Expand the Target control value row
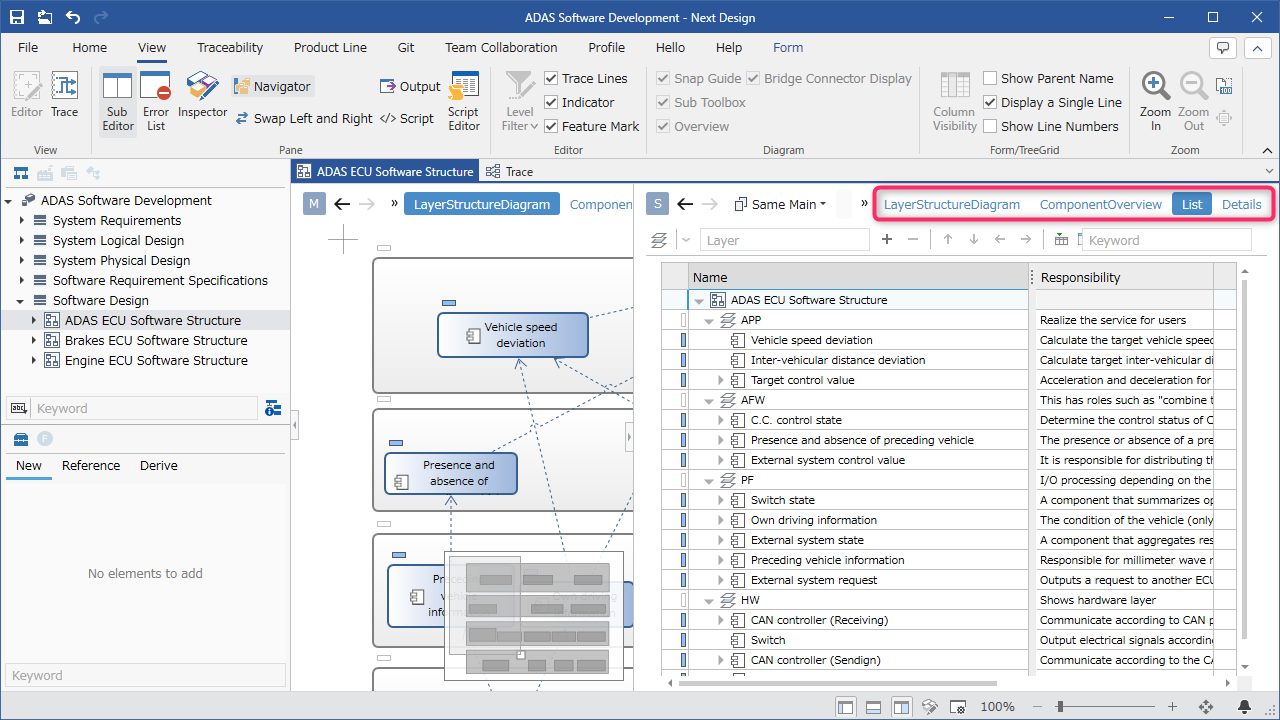Image resolution: width=1280 pixels, height=720 pixels. (x=721, y=380)
